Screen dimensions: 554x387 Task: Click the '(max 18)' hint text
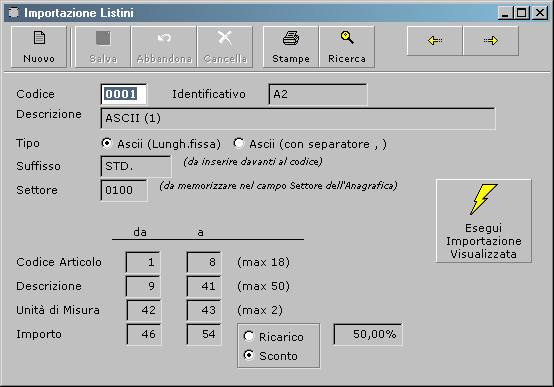[x=264, y=262]
